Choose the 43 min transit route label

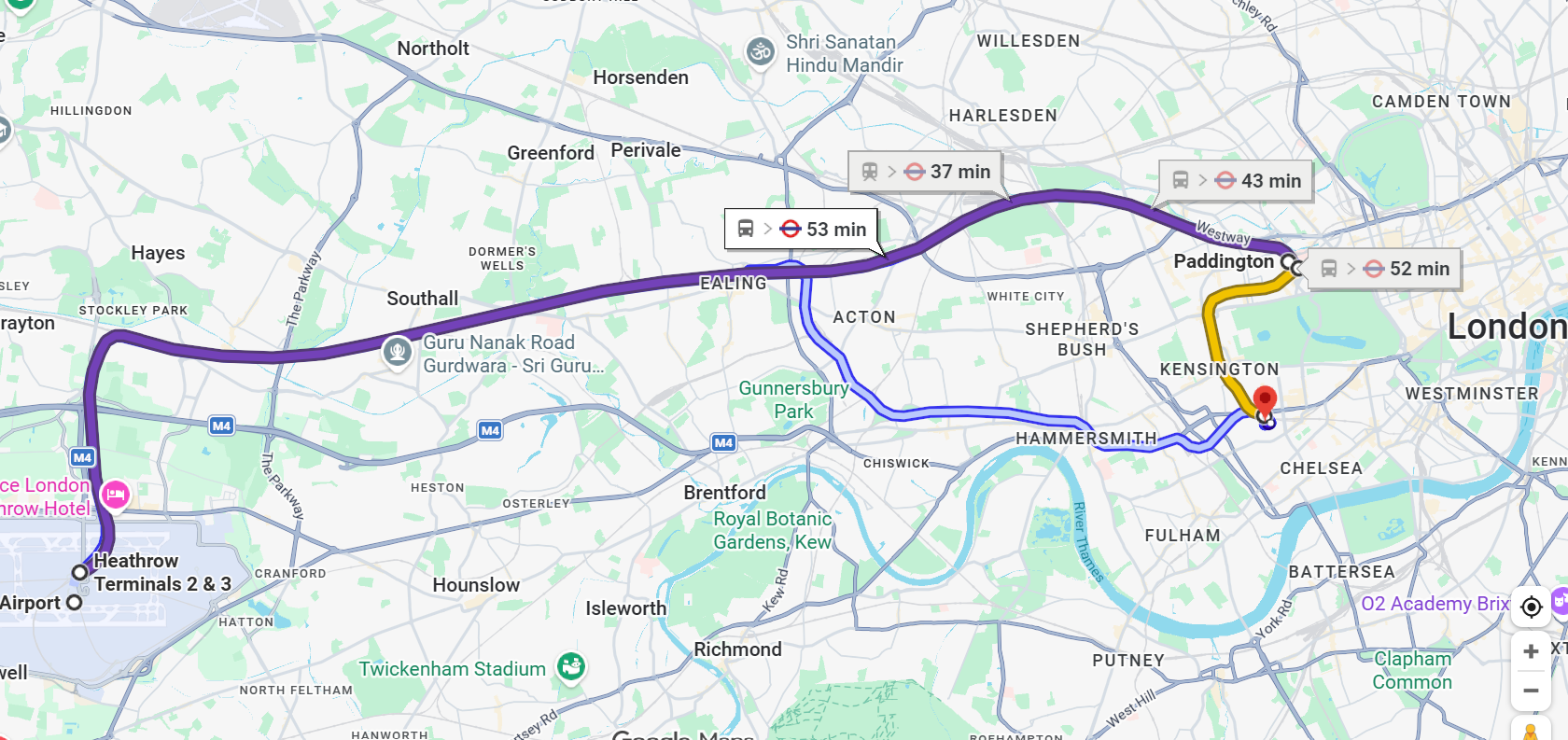[x=1236, y=181]
